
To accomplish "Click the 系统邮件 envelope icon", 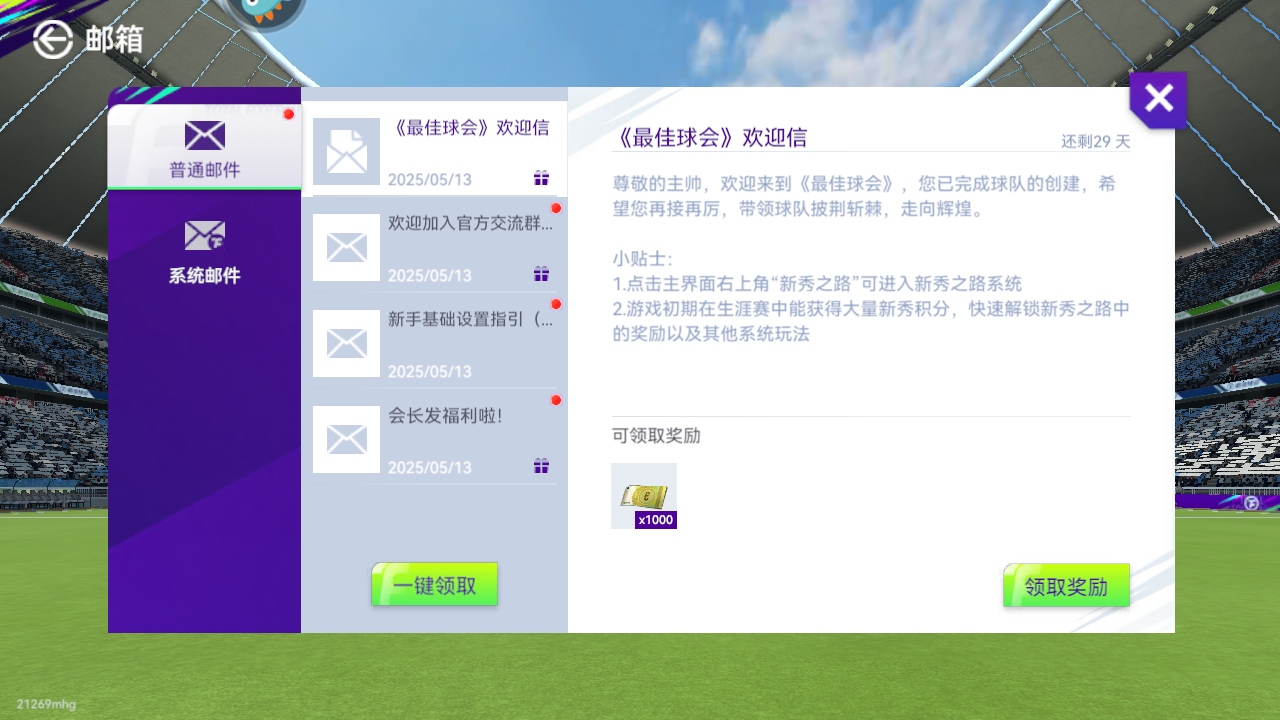I will [205, 236].
